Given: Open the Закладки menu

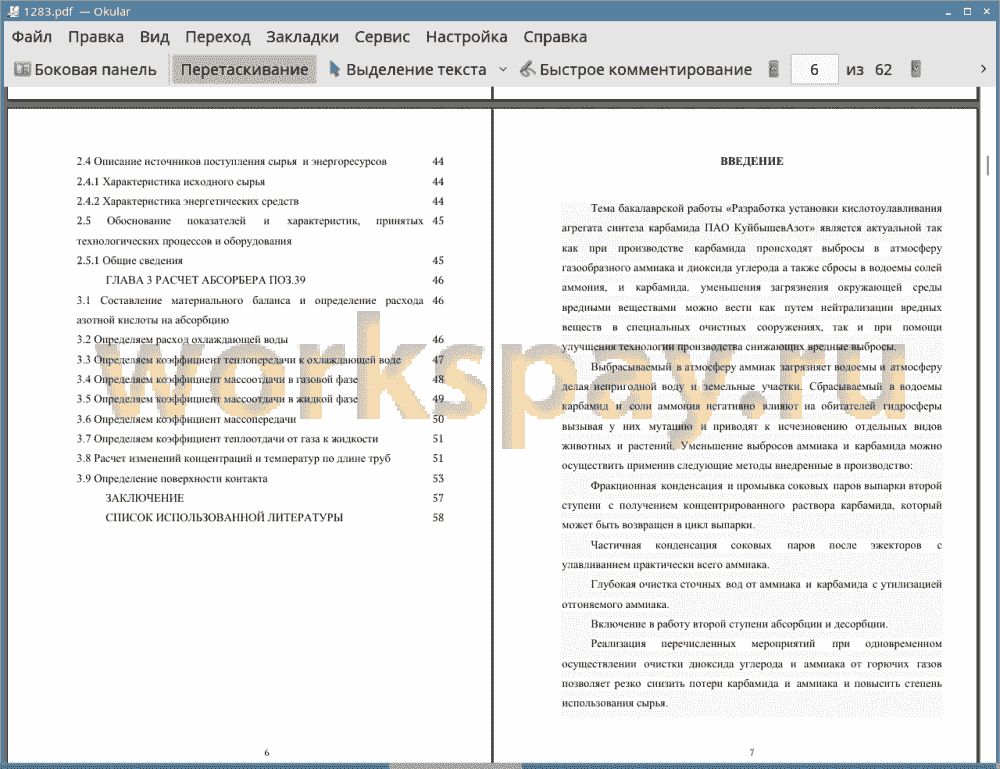Looking at the screenshot, I should [302, 37].
